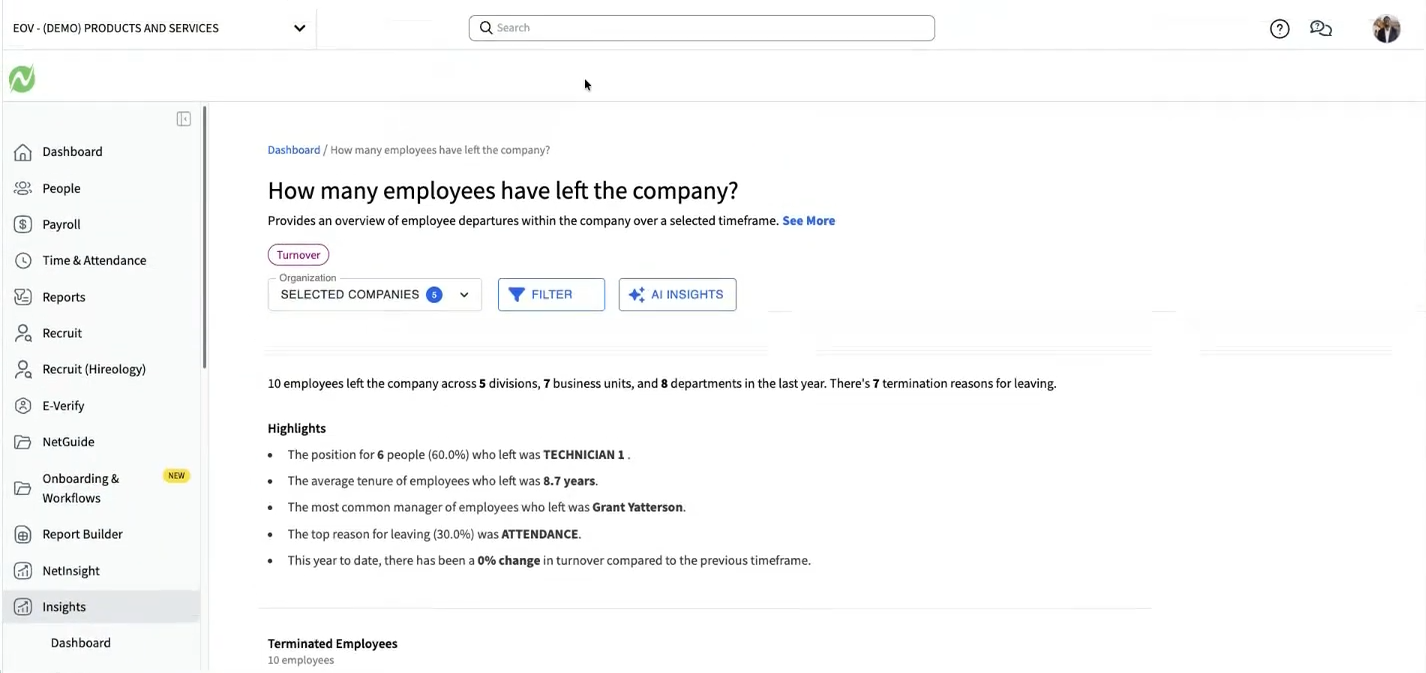Click the AI INSIGHTS button
Image resolution: width=1426 pixels, height=673 pixels.
click(677, 294)
